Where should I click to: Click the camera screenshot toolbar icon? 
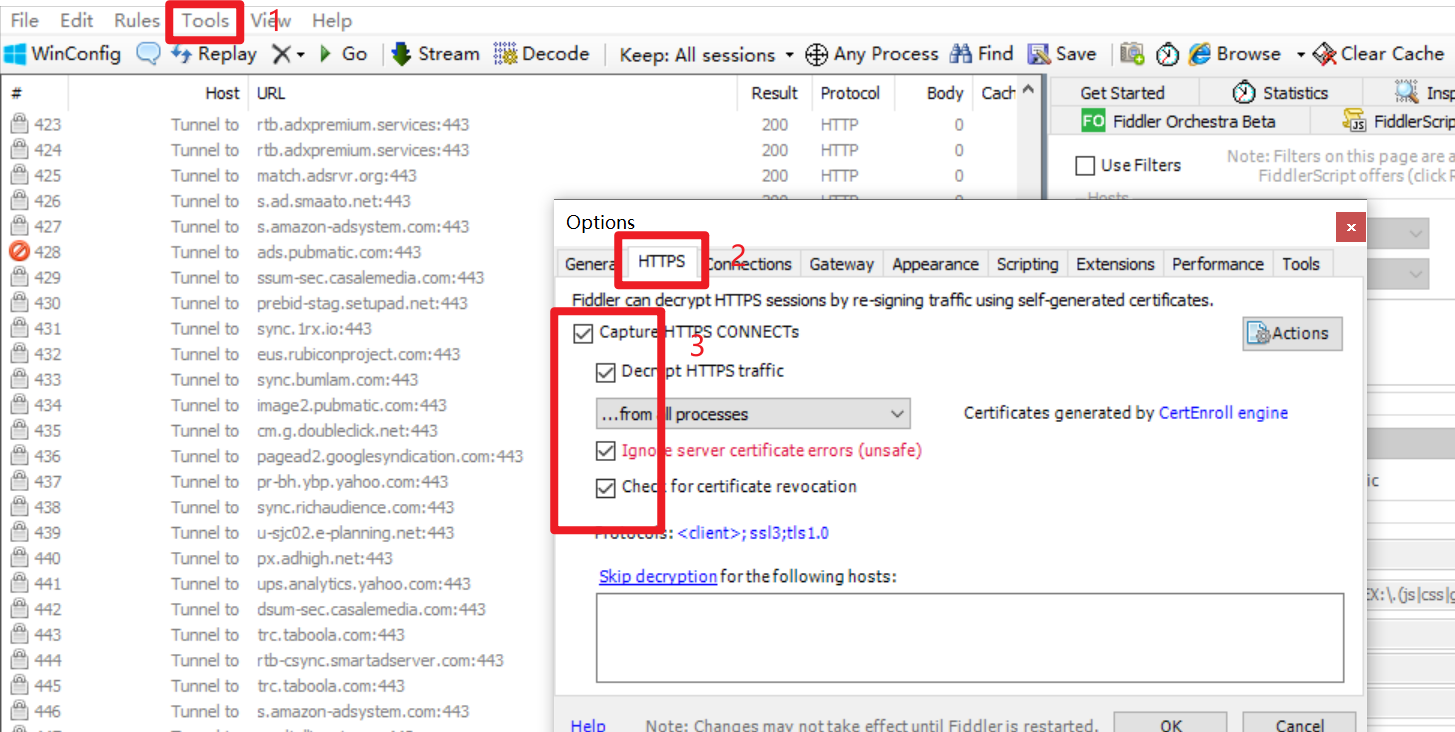[1132, 54]
